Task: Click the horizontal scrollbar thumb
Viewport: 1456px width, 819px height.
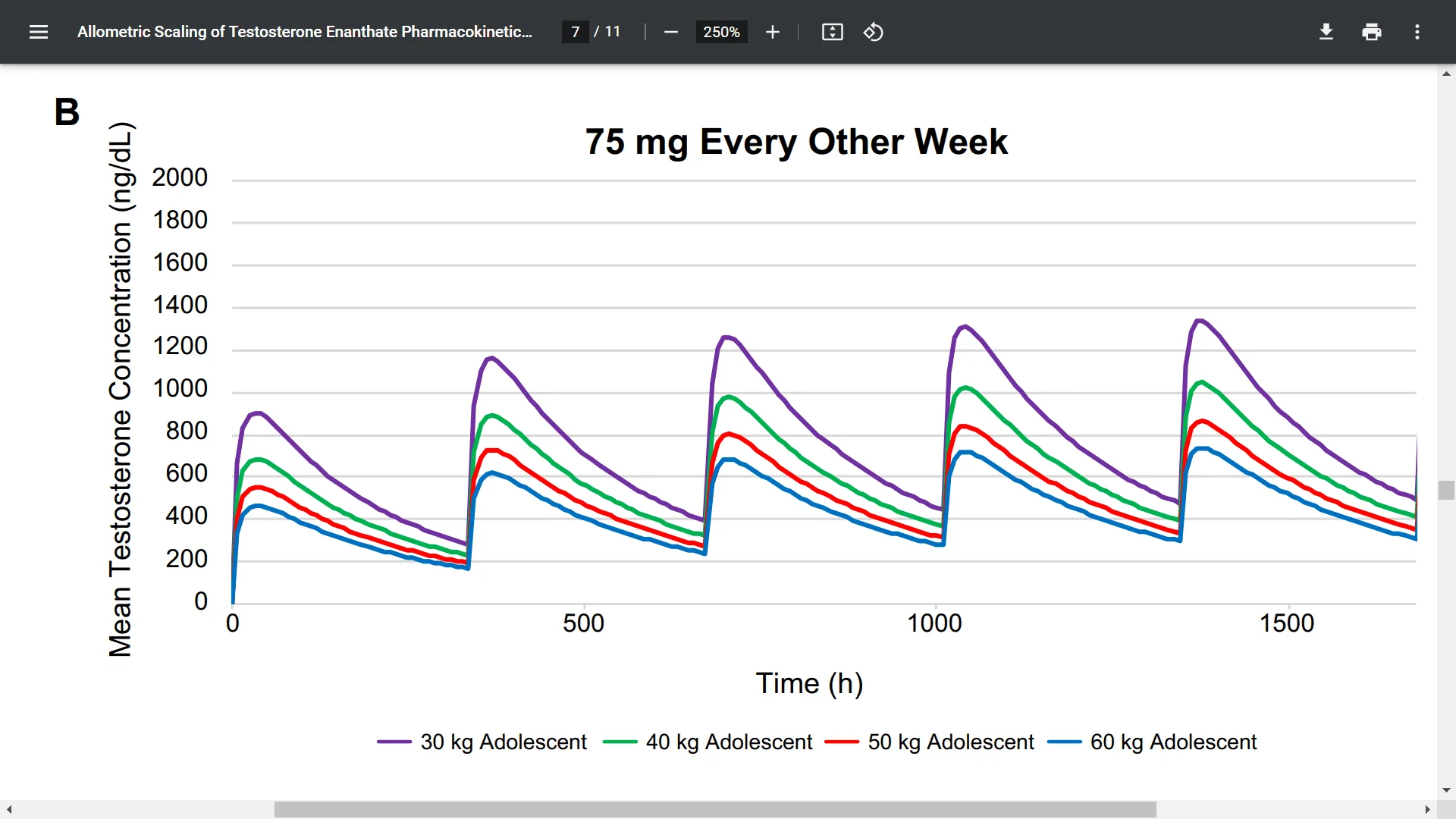Action: point(715,810)
